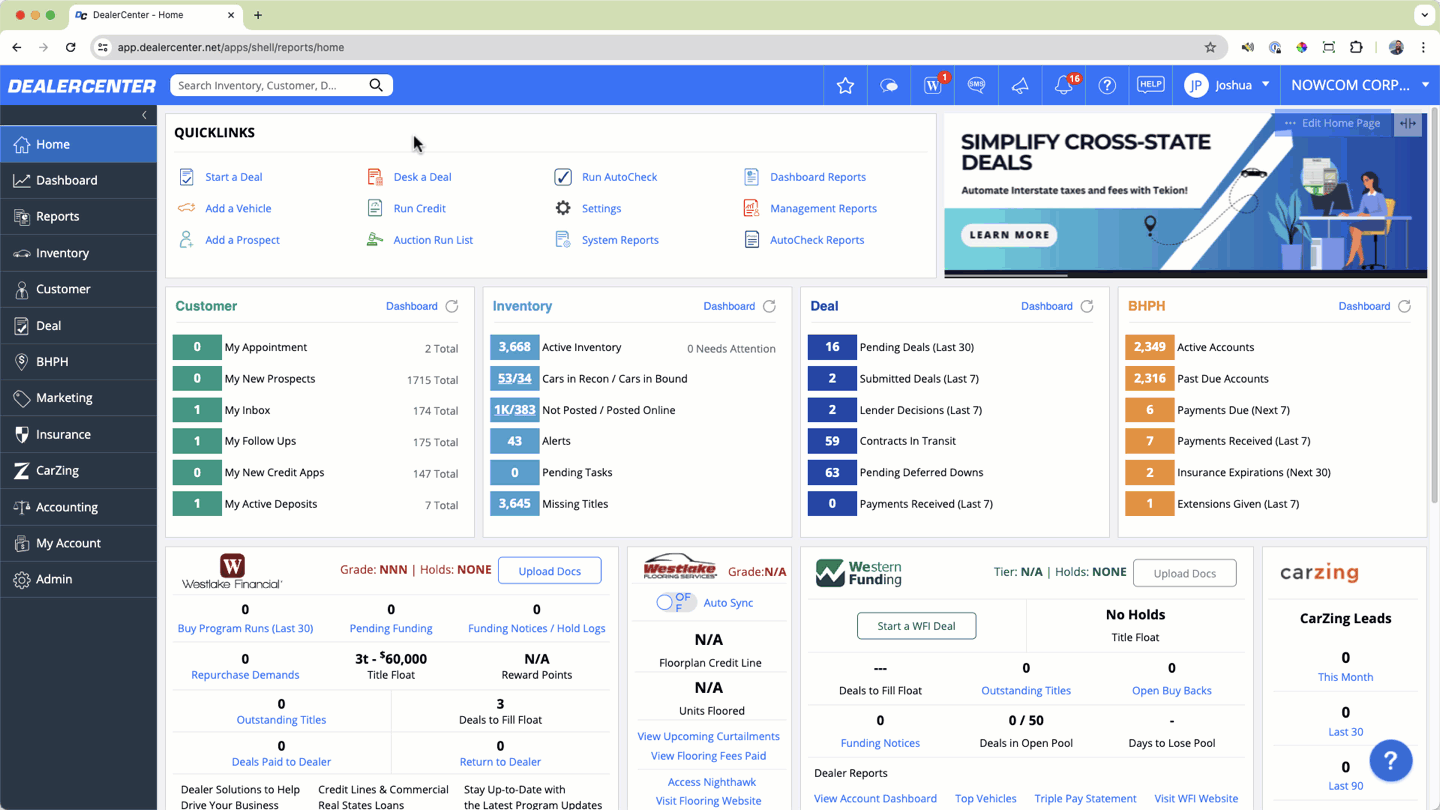Viewport: 1440px width, 810px height.
Task: Open the System Reports quicklink
Action: (x=620, y=240)
